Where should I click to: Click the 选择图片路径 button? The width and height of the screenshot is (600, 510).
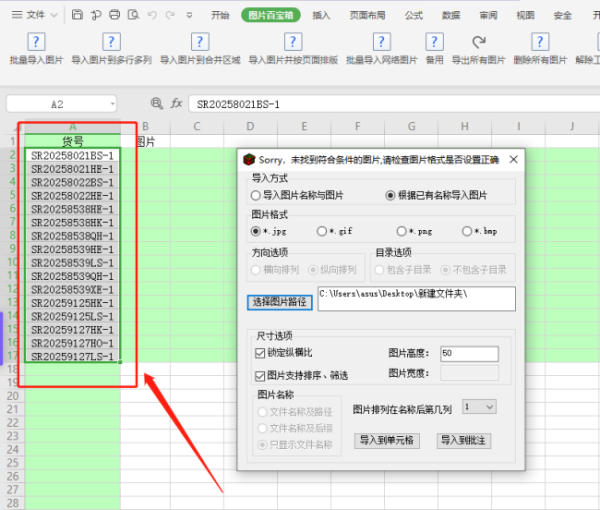click(x=279, y=301)
